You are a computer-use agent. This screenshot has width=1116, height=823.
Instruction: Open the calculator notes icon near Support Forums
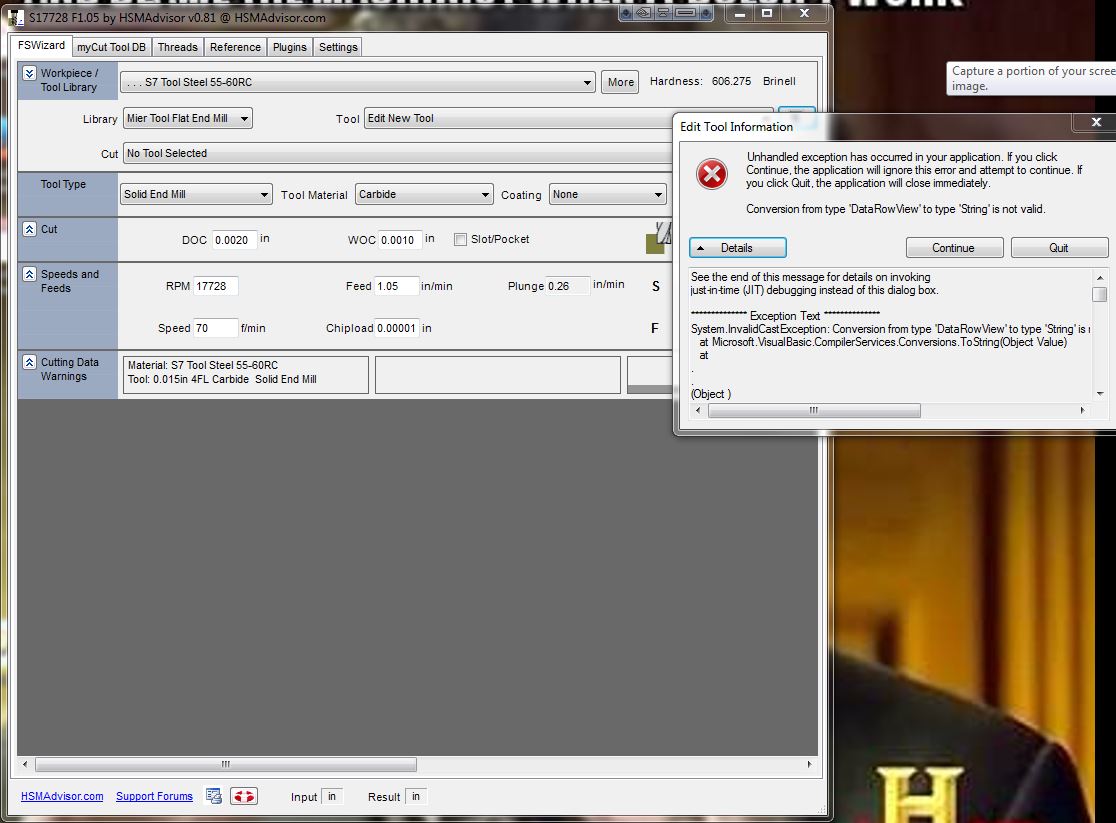213,796
